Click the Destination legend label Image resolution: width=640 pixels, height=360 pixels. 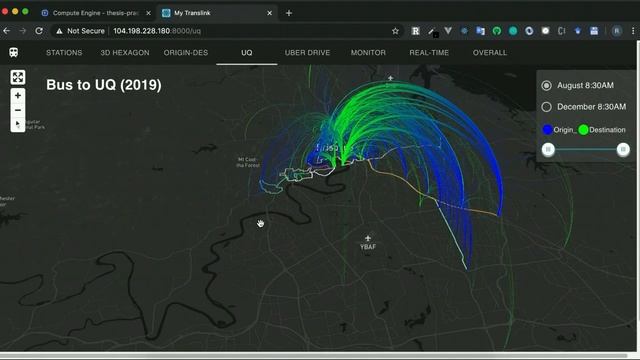[607, 130]
